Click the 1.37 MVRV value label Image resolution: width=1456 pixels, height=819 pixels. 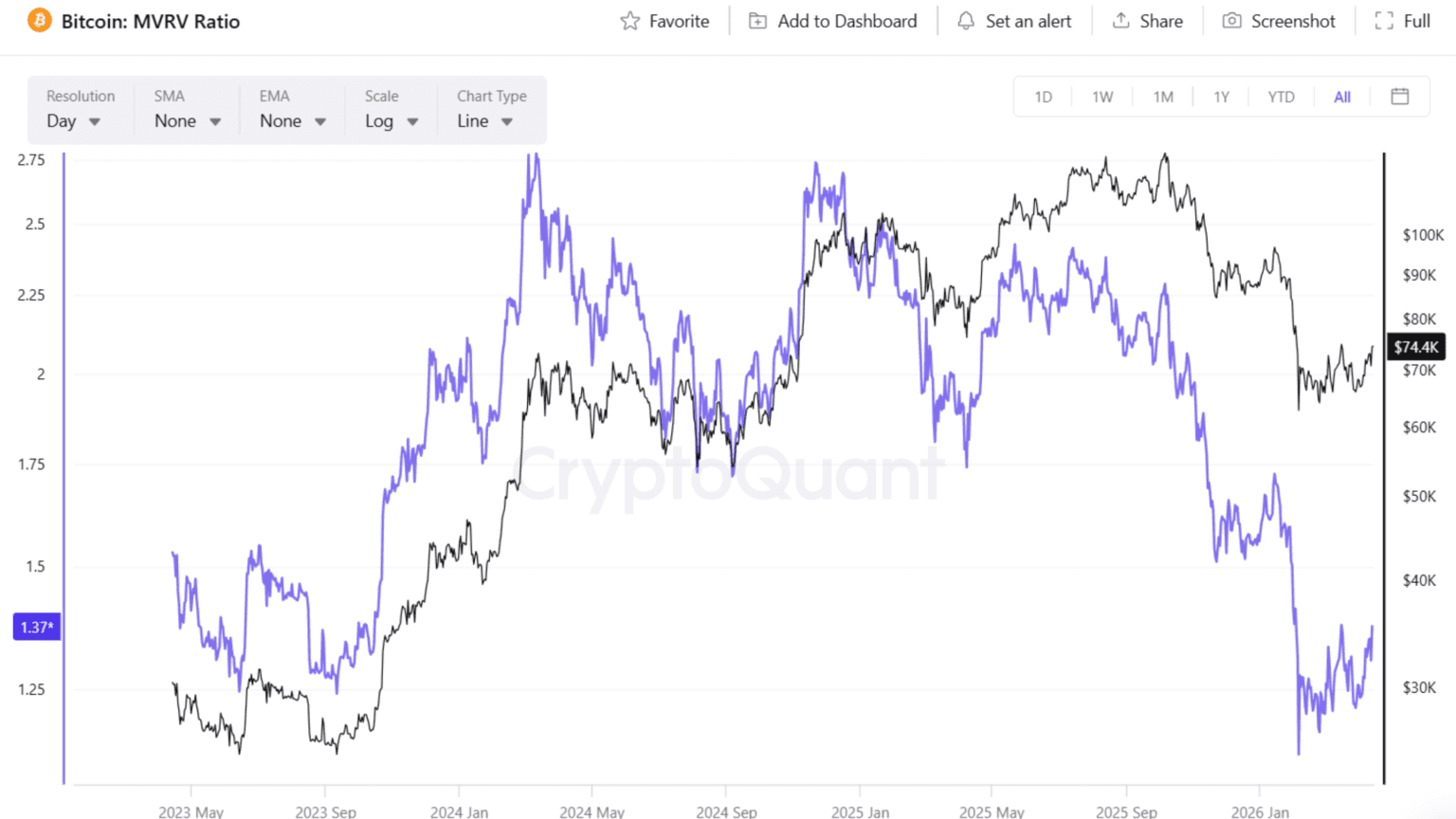point(36,627)
